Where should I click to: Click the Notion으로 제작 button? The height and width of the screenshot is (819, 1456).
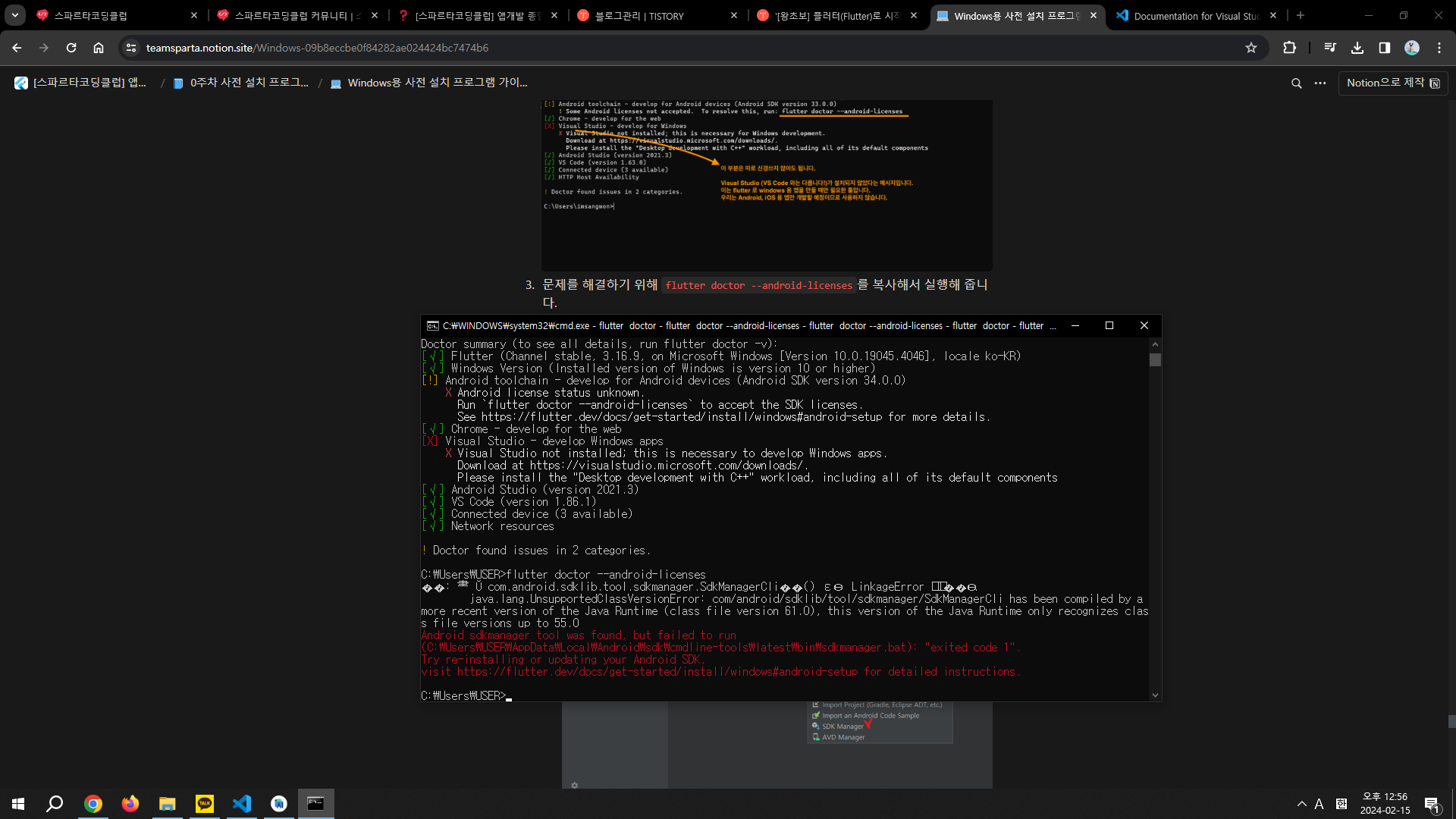[1393, 83]
